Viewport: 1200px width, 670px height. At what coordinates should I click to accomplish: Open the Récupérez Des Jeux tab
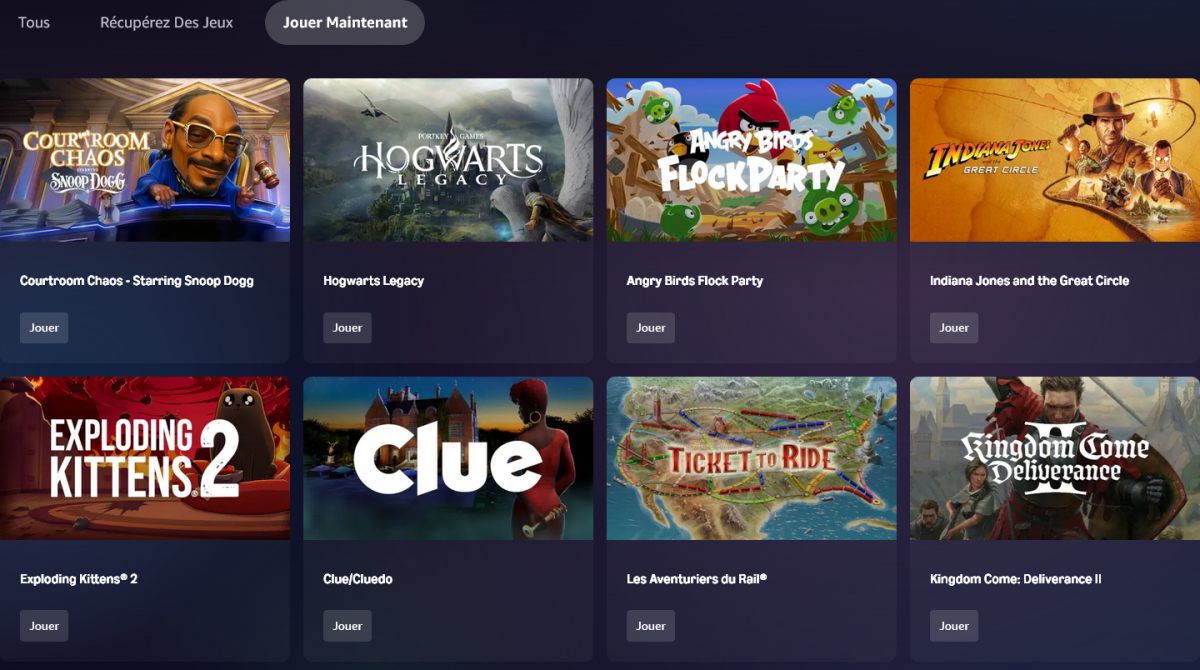167,22
